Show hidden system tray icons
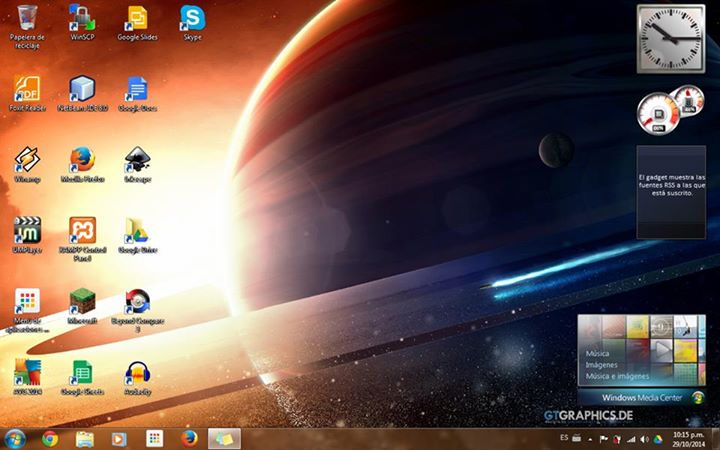The width and height of the screenshot is (720, 450). coord(590,439)
